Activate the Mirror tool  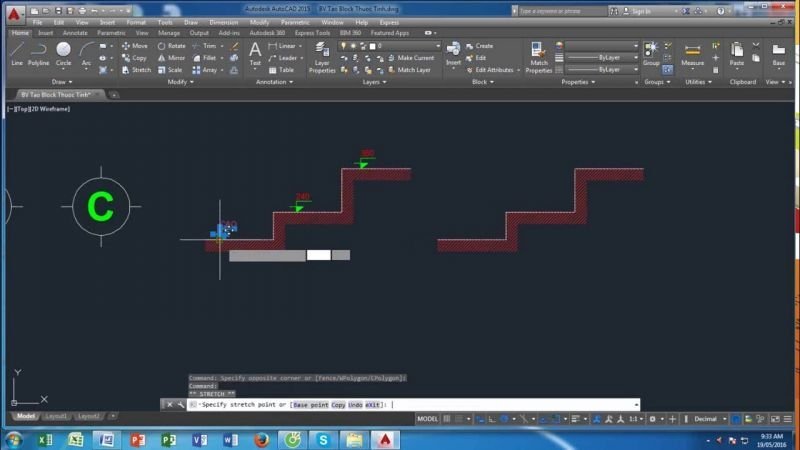coord(171,58)
